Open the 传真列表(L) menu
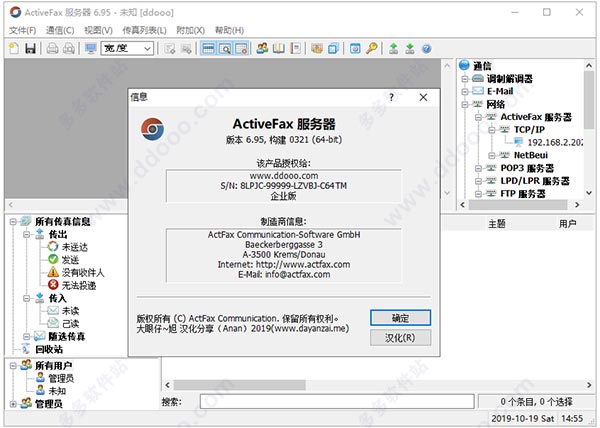Viewport: 600px width, 428px height. pos(144,30)
